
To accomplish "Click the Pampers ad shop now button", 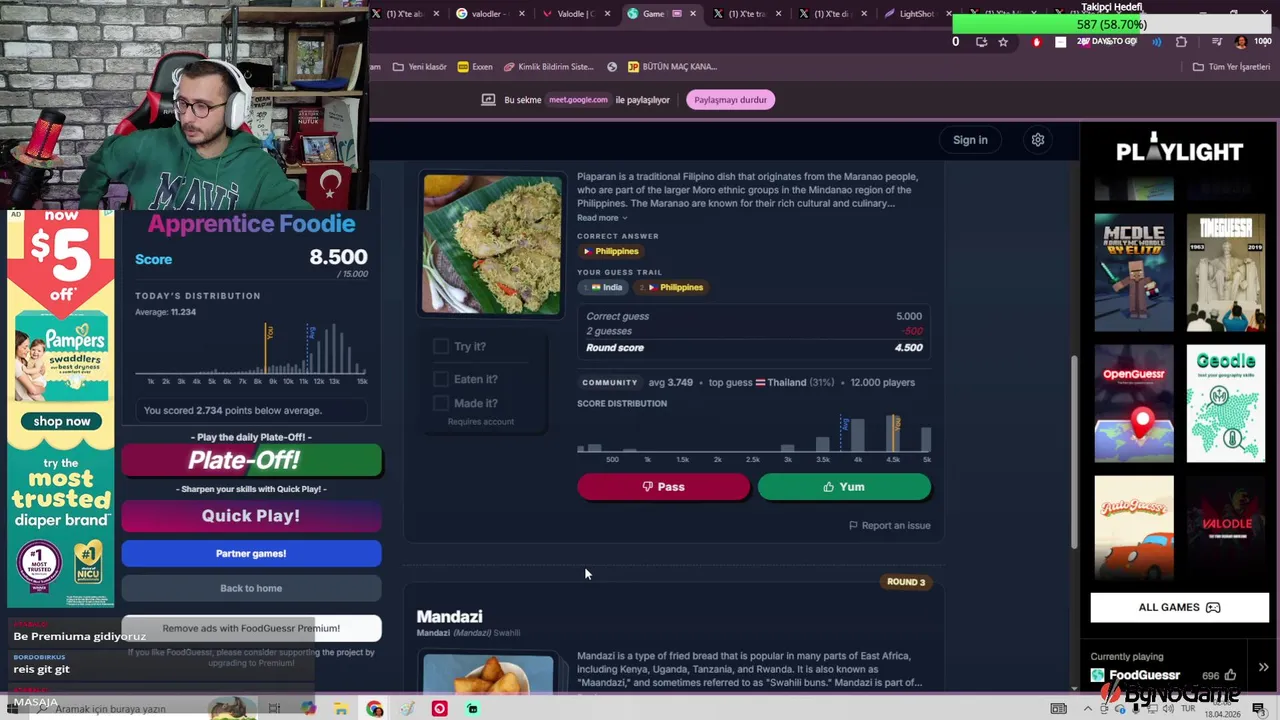I will point(62,421).
